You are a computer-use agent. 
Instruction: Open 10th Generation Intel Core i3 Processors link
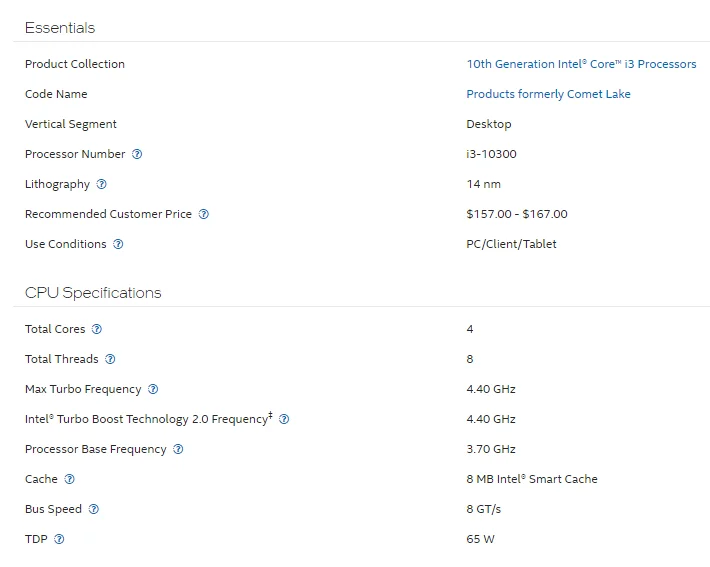[581, 64]
